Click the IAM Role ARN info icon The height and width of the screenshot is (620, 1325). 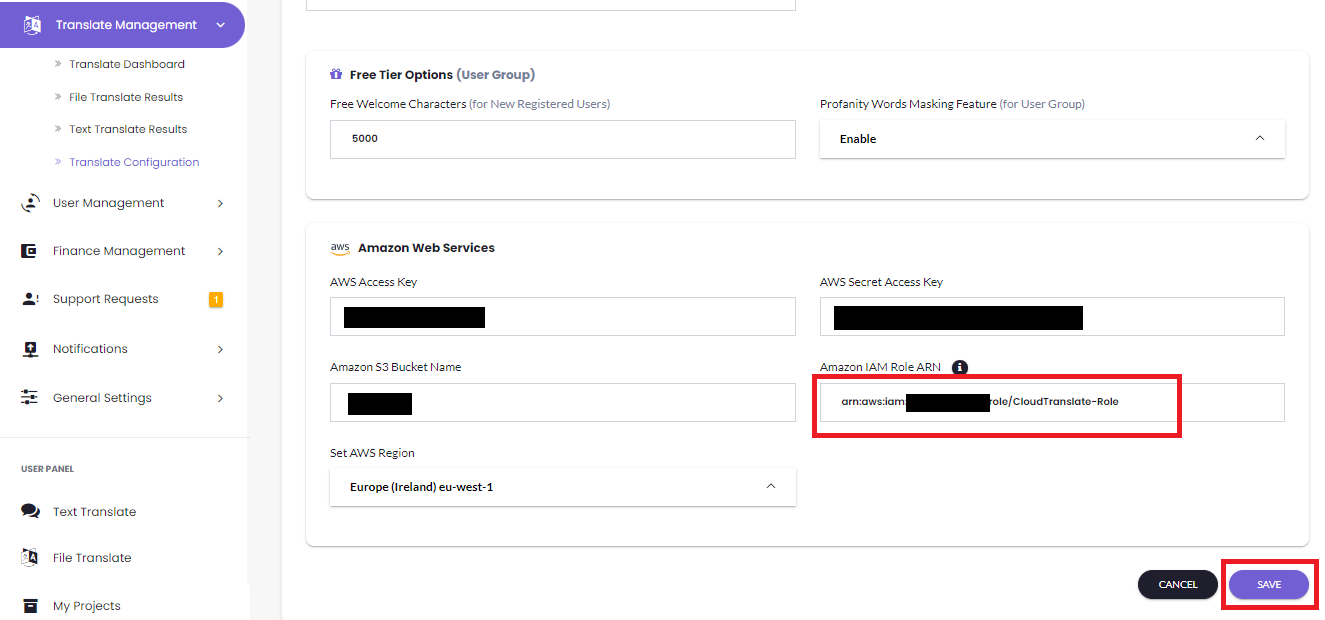[959, 367]
